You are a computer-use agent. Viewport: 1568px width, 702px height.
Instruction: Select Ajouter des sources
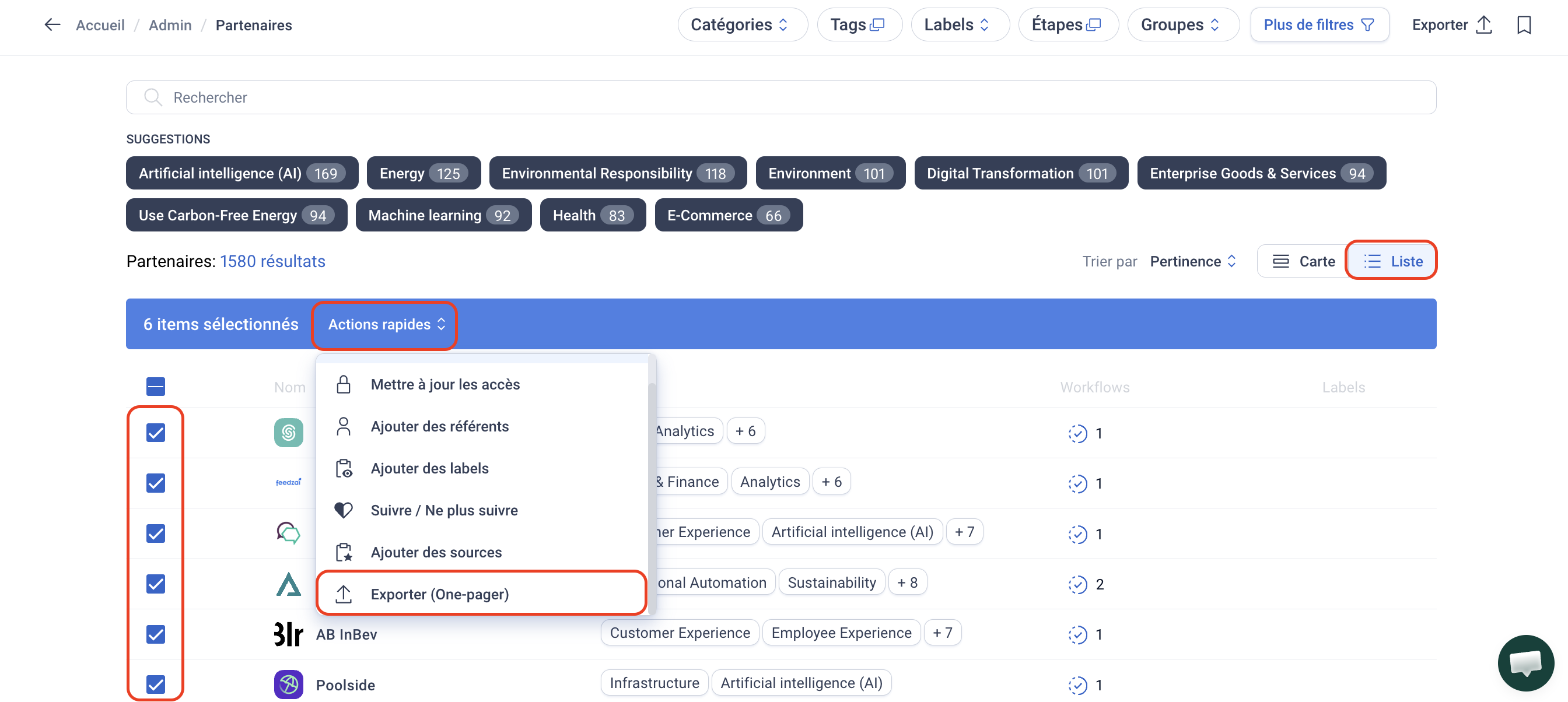click(482, 552)
